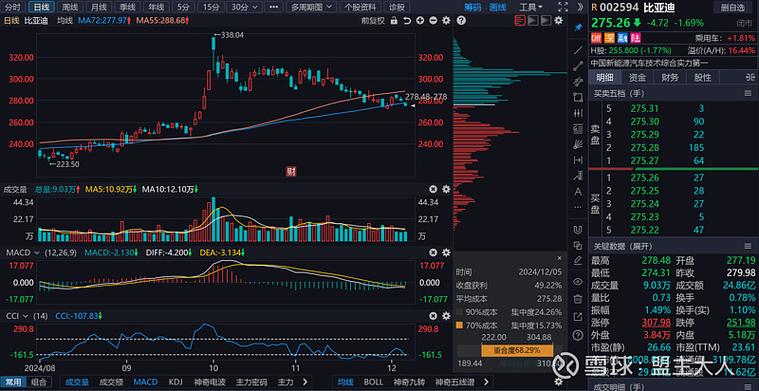Close the CCI indicator panel
This screenshot has width=759, height=391.
click(x=433, y=316)
